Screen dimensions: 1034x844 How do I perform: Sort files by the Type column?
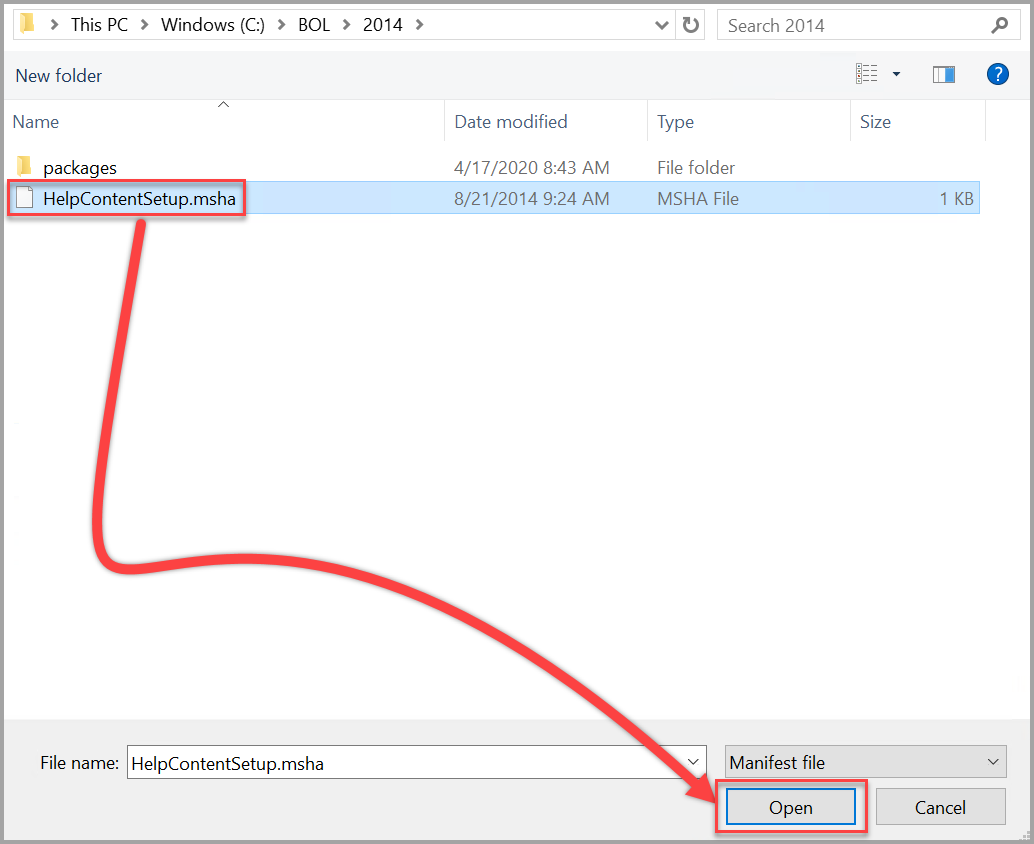(x=676, y=121)
